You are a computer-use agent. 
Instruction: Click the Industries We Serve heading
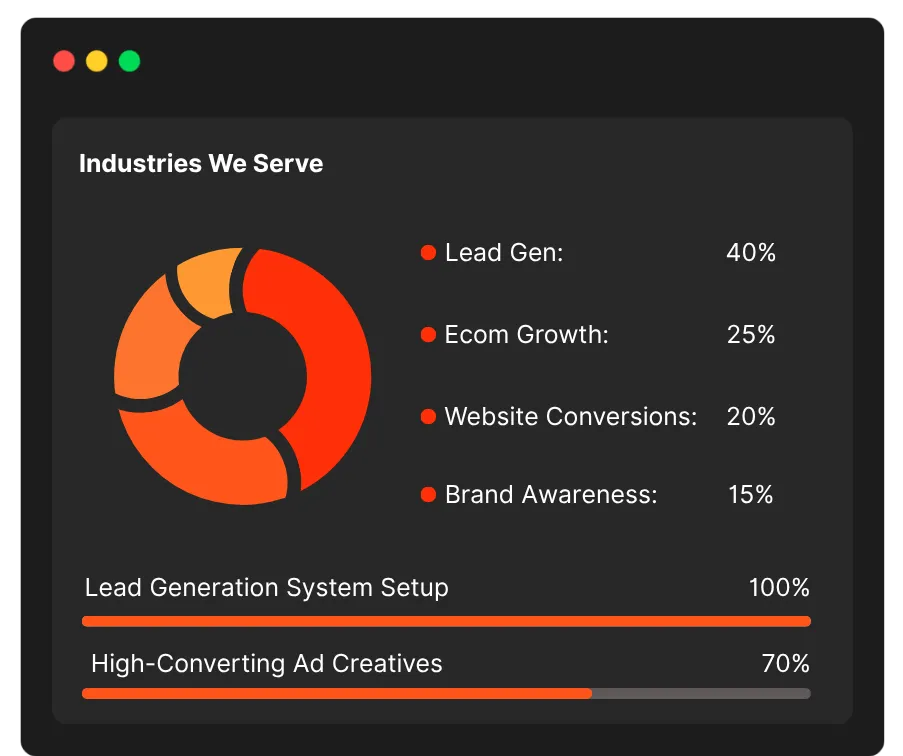point(201,164)
